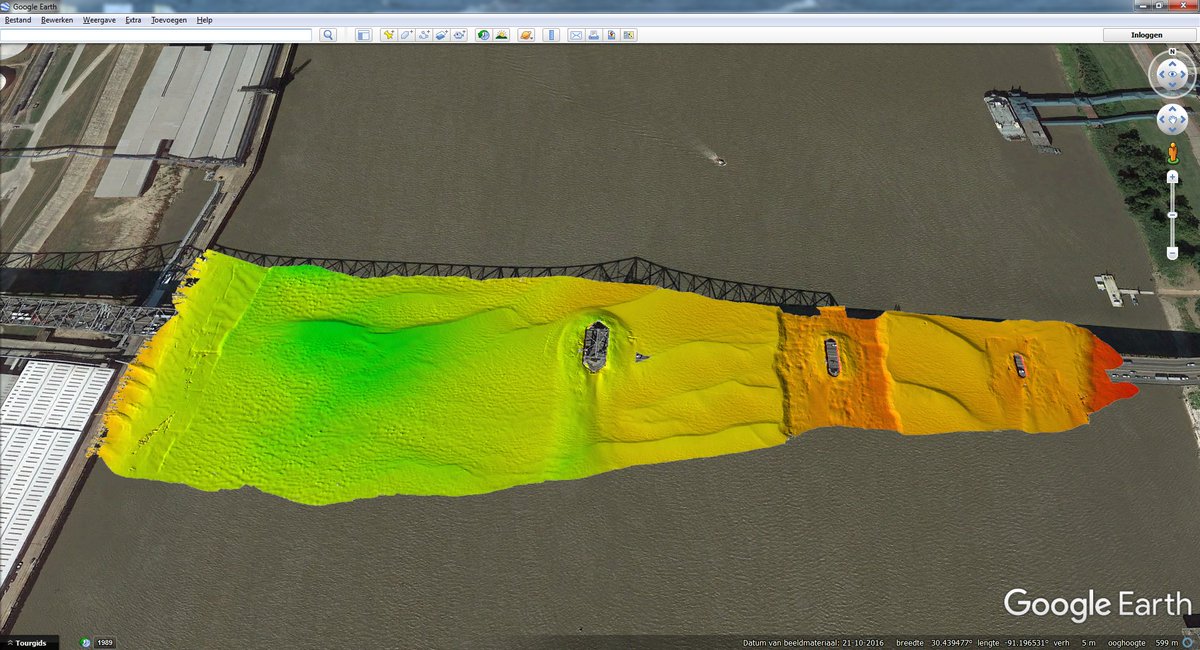Screen dimensions: 1200x650
Task: Expand the Tourgids panel
Action: pyautogui.click(x=28, y=642)
